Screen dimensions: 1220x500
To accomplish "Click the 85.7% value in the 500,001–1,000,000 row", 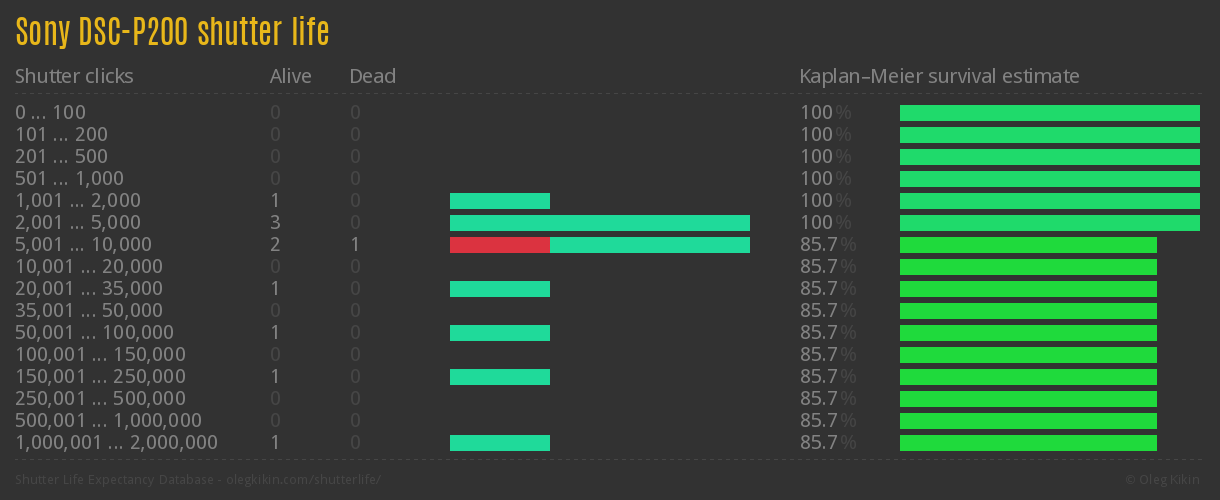I will click(827, 421).
